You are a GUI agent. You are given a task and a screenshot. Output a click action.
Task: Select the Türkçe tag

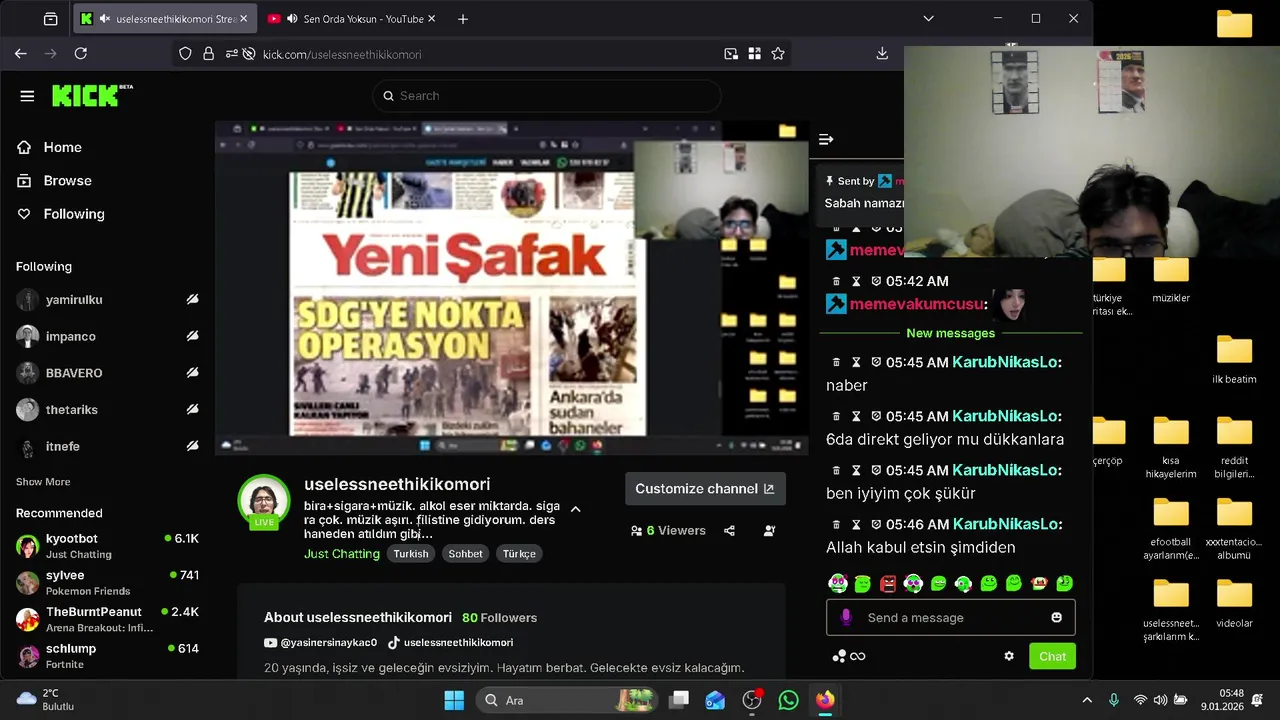(519, 554)
